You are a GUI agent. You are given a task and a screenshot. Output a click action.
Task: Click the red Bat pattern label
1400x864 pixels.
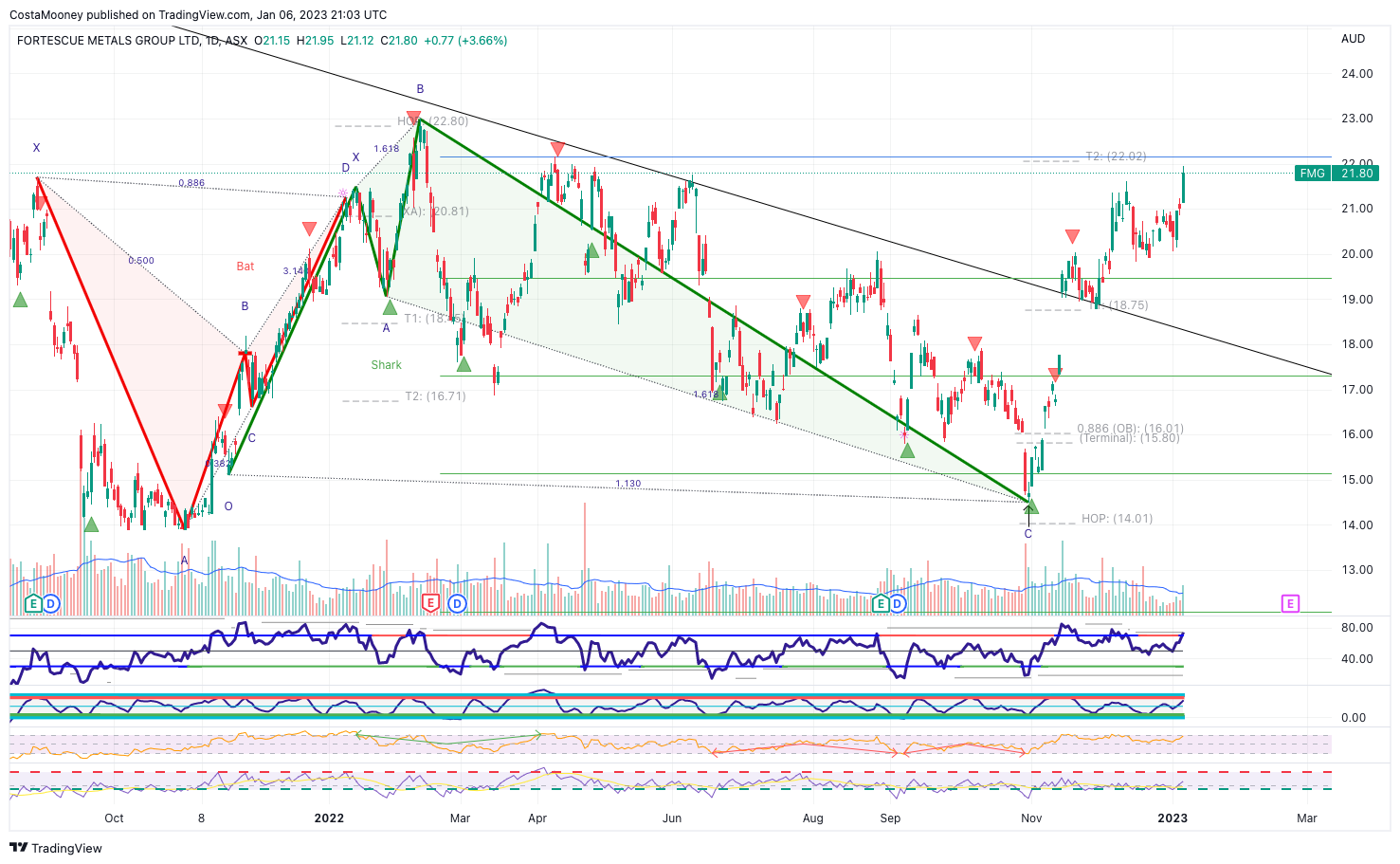[x=245, y=267]
